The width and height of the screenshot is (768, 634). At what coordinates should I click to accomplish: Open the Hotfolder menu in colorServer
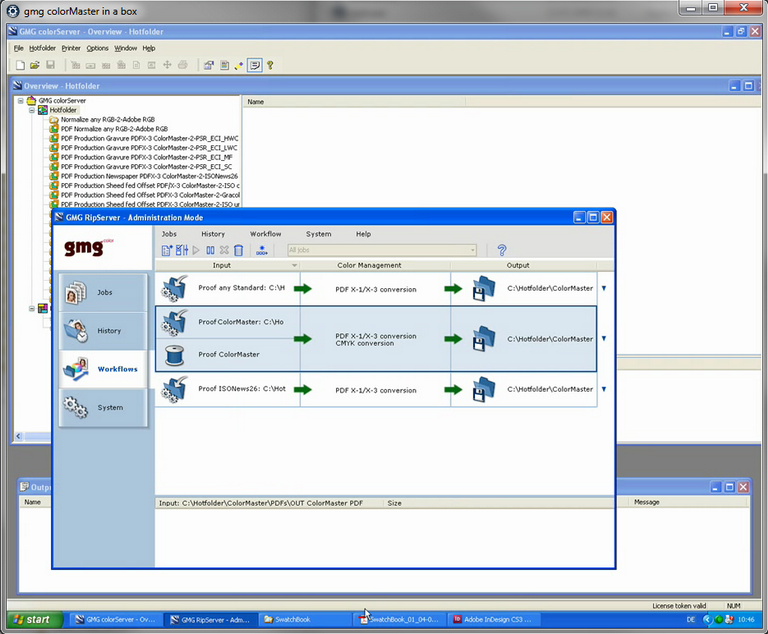[x=42, y=48]
